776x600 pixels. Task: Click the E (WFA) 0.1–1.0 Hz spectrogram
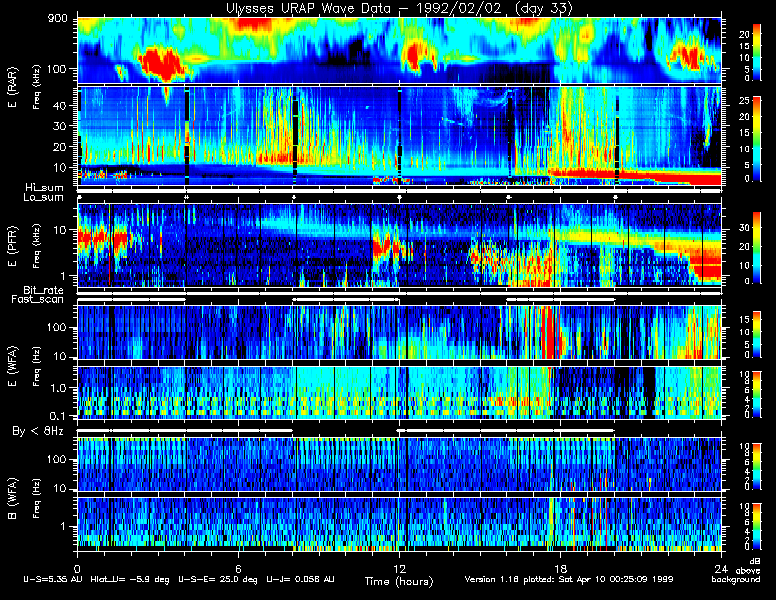399,393
